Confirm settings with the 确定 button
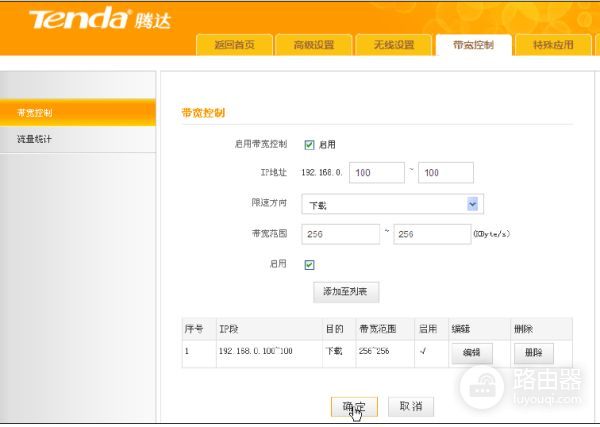600x427 pixels. click(353, 407)
